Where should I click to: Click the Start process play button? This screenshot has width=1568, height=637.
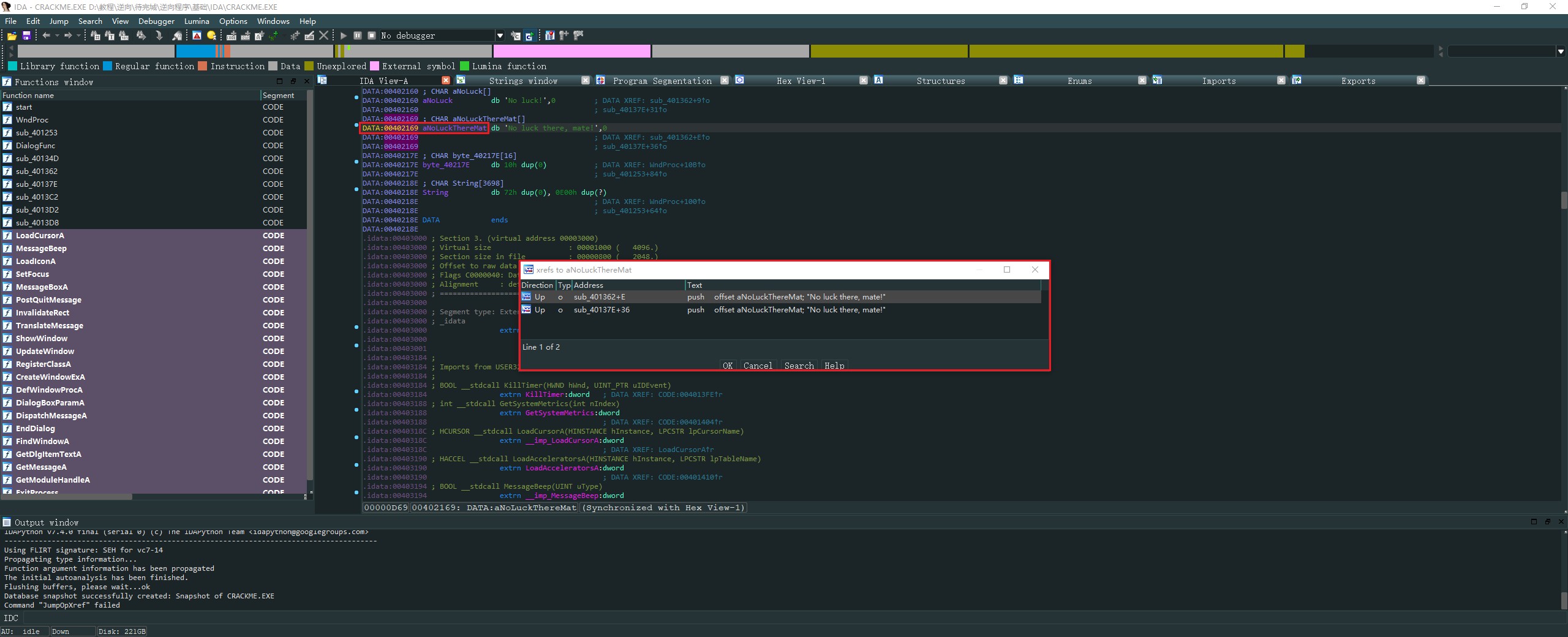click(344, 36)
